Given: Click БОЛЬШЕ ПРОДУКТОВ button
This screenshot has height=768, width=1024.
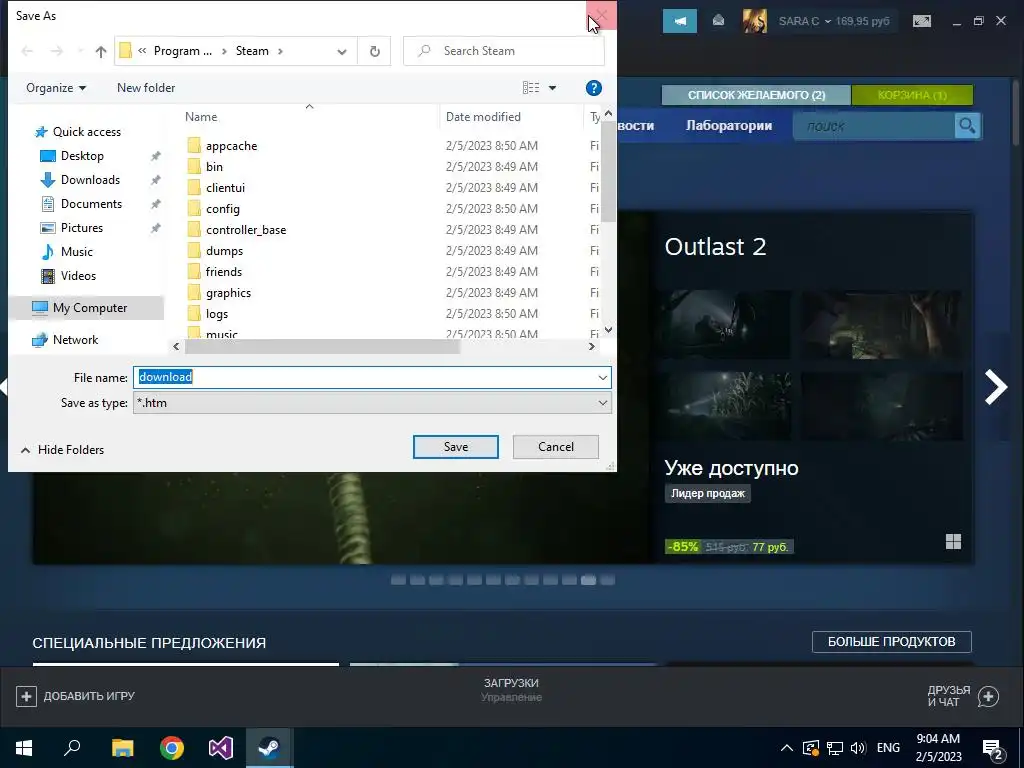Looking at the screenshot, I should pyautogui.click(x=891, y=642).
